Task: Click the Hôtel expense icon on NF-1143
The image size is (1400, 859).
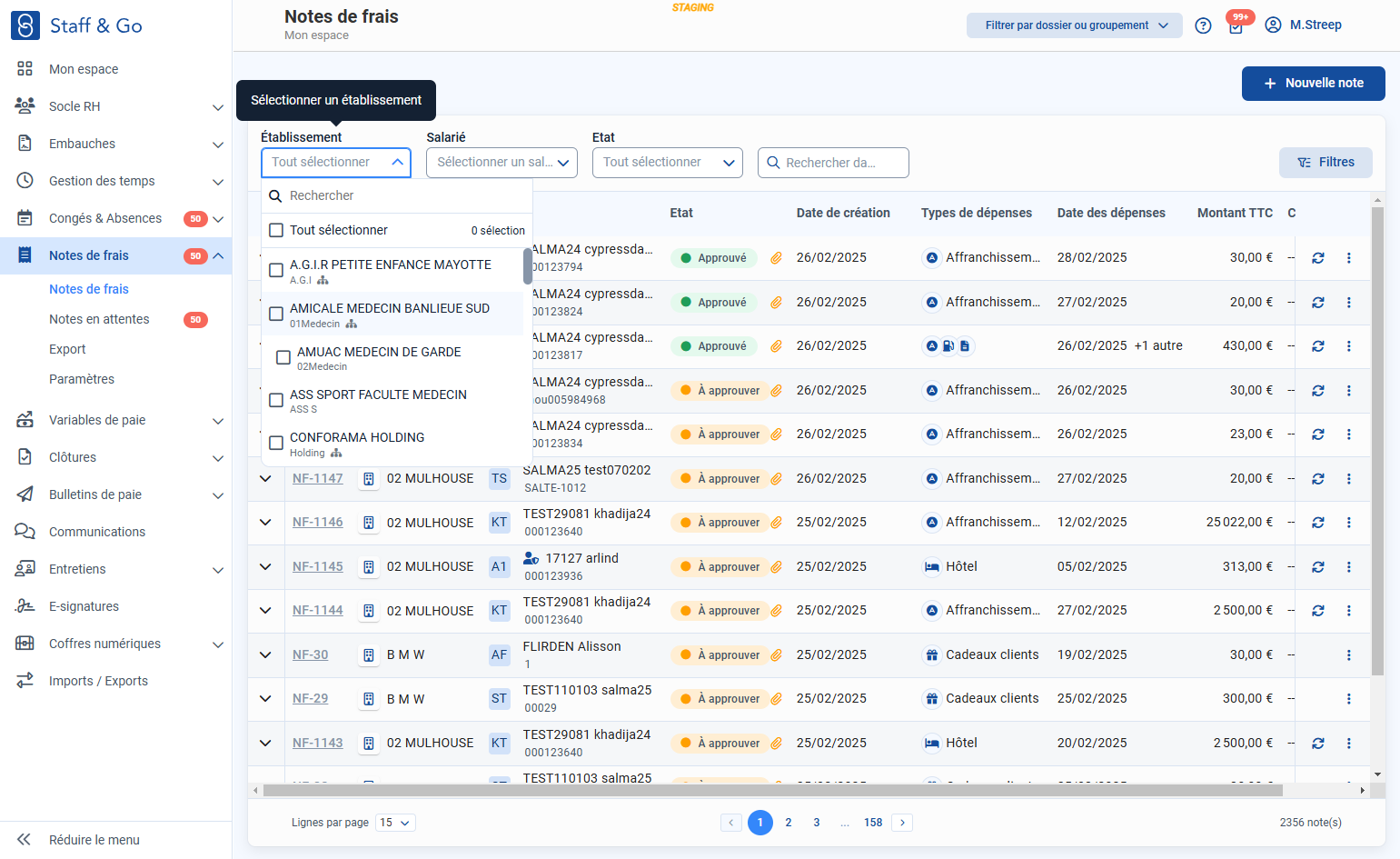Action: coord(931,744)
